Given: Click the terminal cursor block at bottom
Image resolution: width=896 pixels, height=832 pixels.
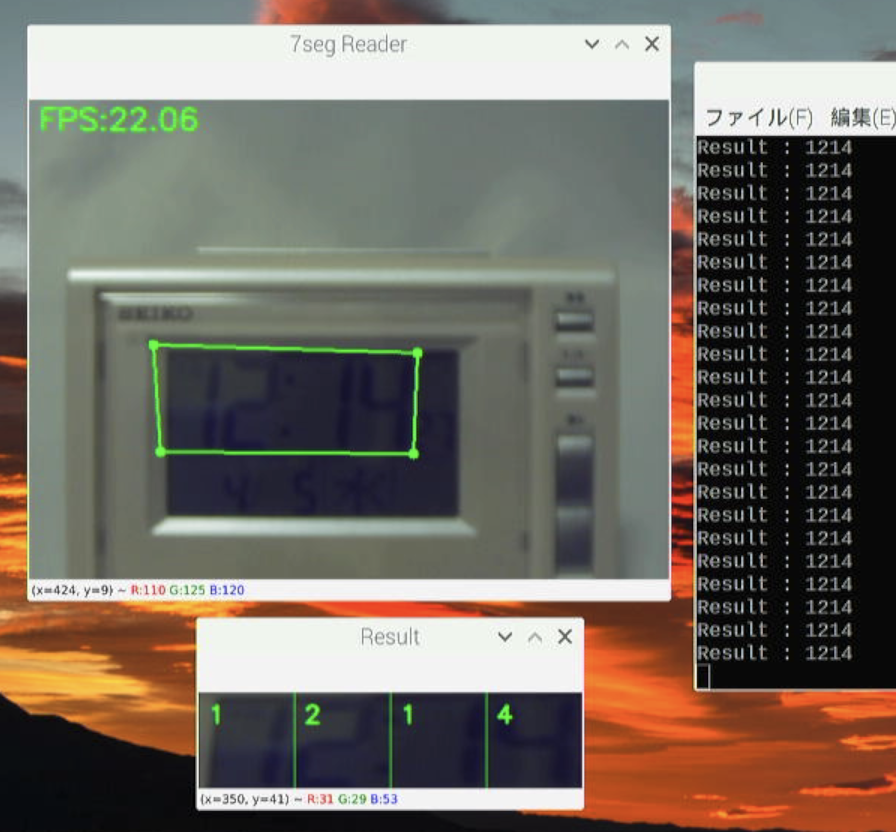Looking at the screenshot, I should pos(703,677).
